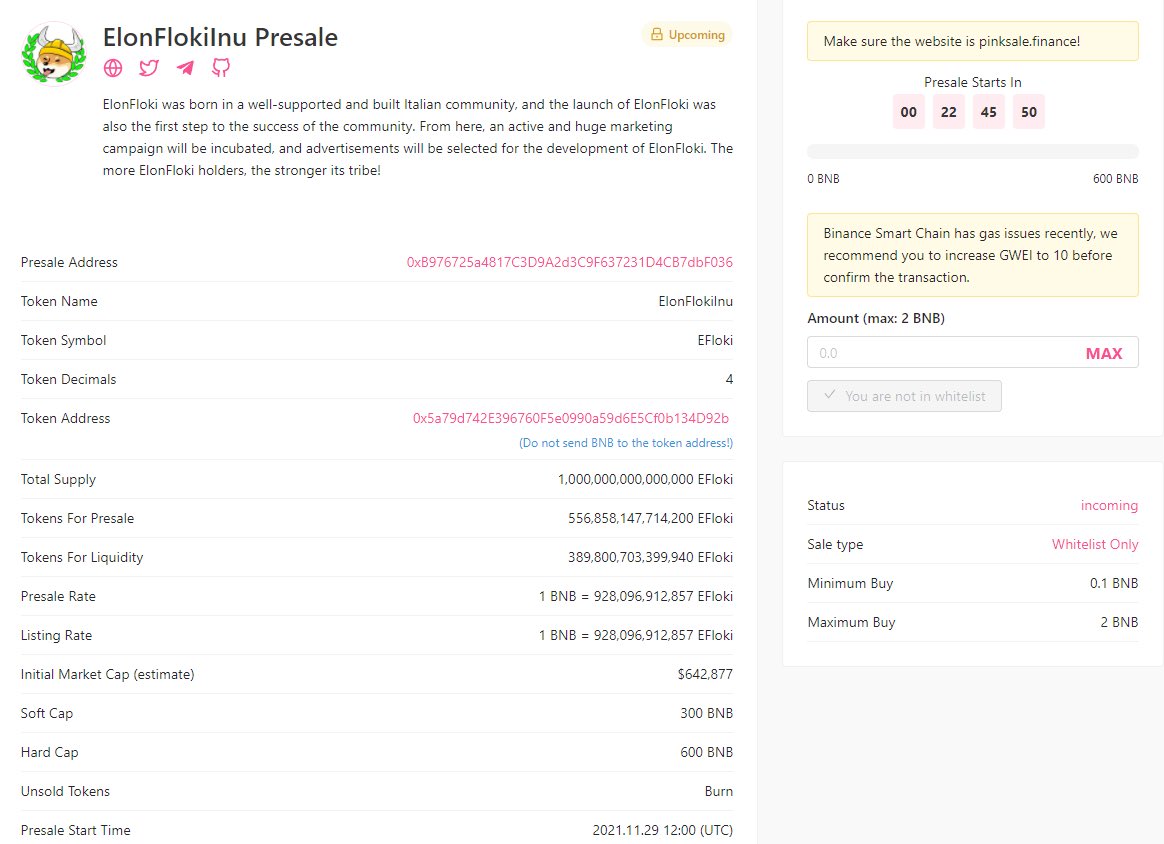Open the project website via globe icon
This screenshot has height=844, width=1164.
coord(112,68)
